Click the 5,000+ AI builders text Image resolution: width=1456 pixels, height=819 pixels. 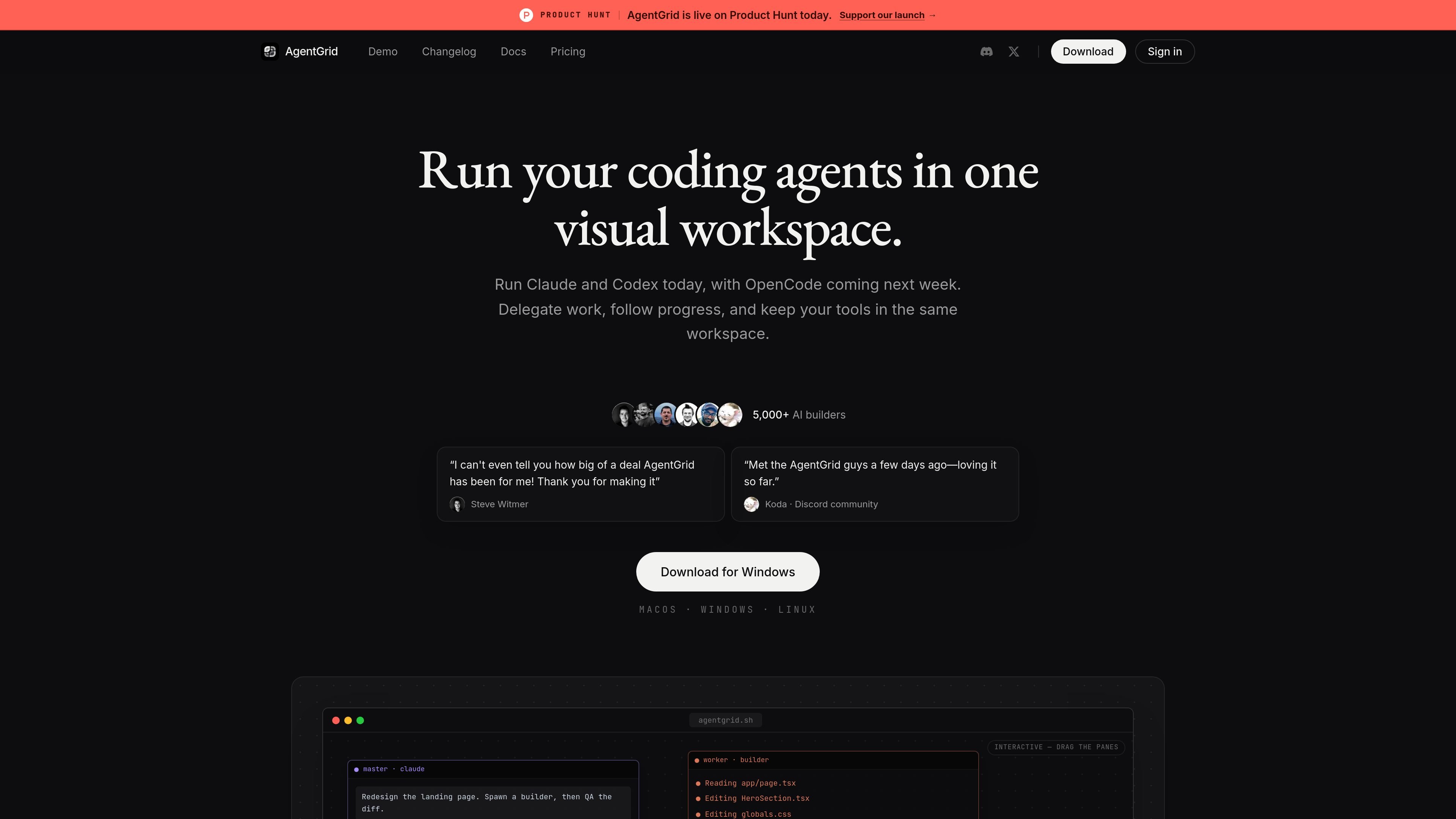(799, 415)
